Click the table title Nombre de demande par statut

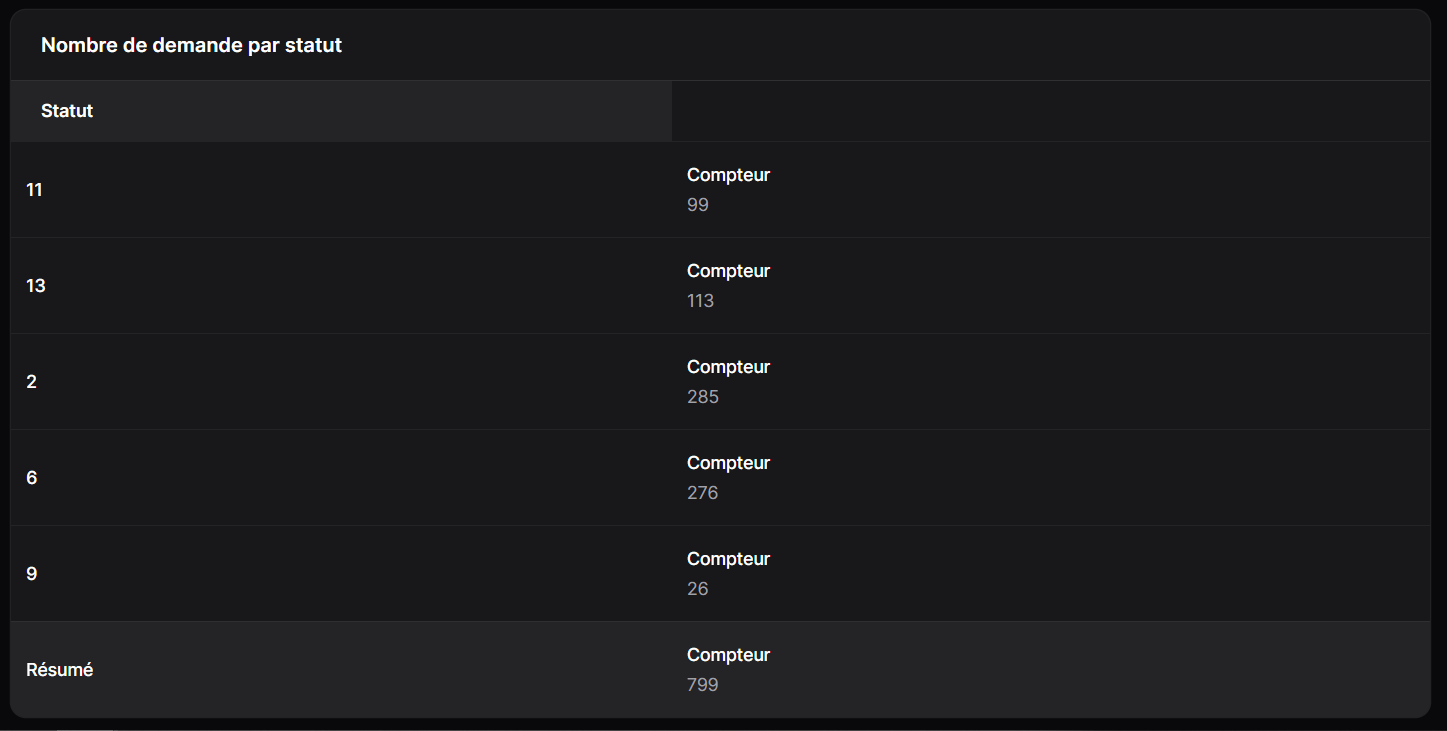(191, 45)
